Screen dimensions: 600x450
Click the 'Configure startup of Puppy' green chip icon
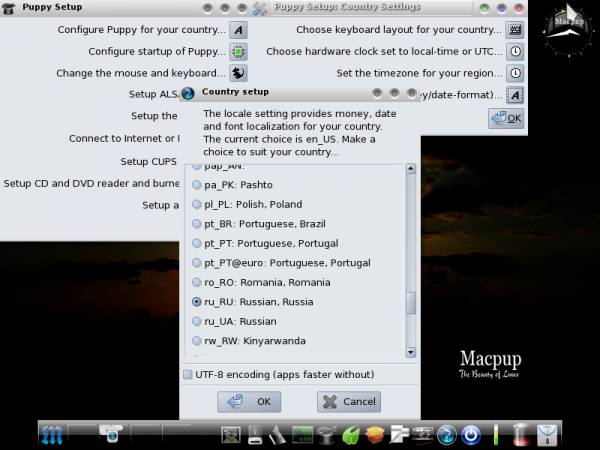click(x=238, y=51)
